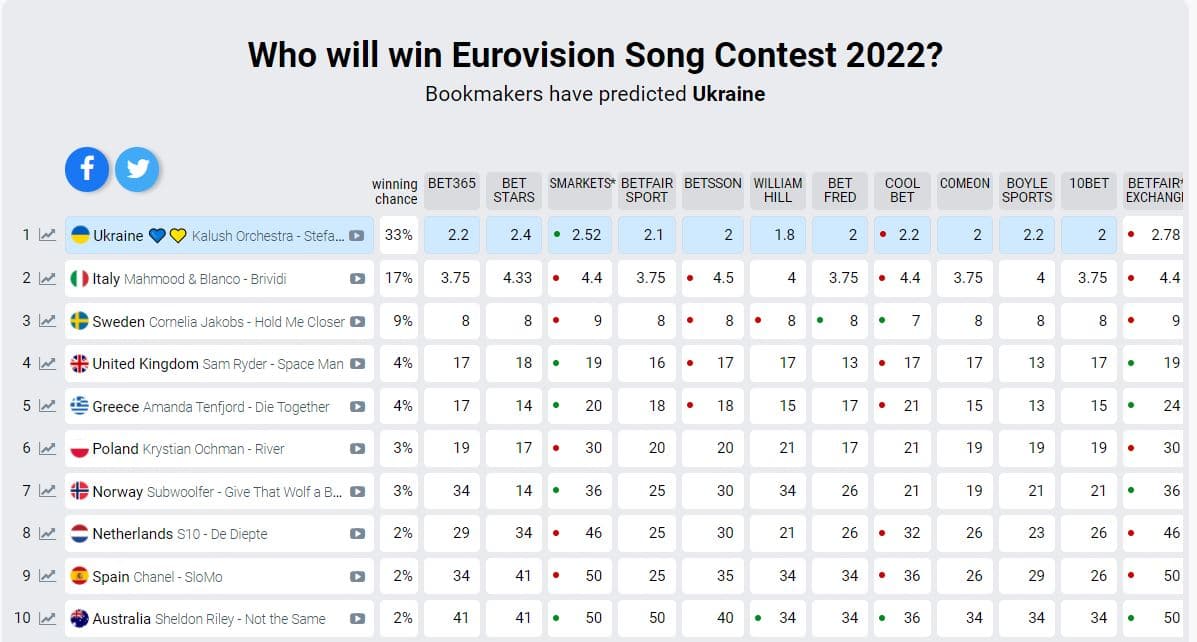Select the SMARKETS column header
The width and height of the screenshot is (1197, 642).
[x=582, y=190]
